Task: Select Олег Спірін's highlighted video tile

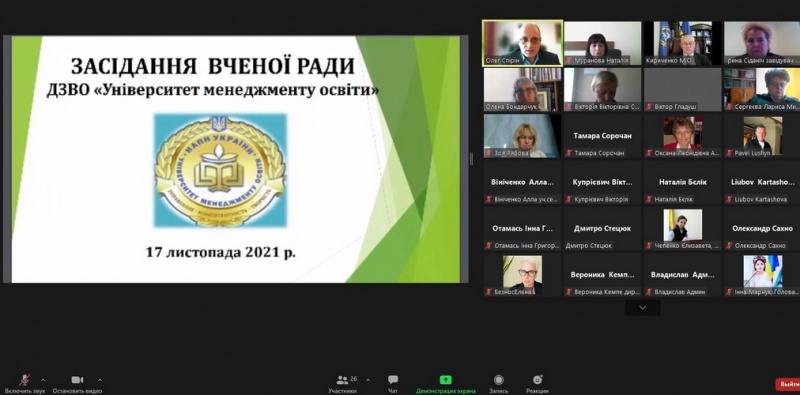Action: [522, 43]
